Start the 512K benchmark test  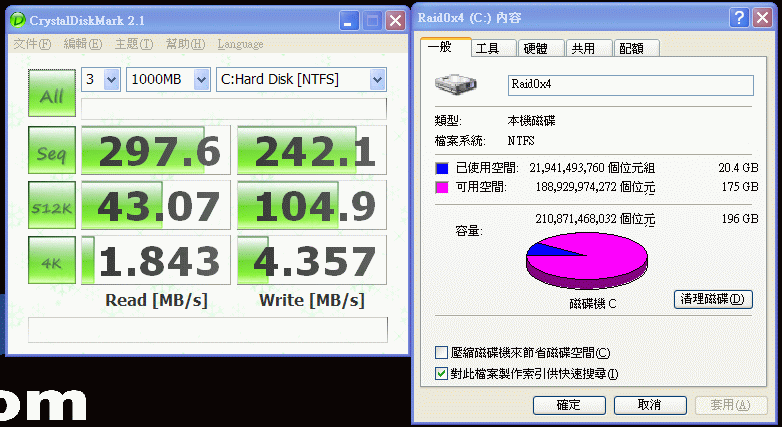52,205
